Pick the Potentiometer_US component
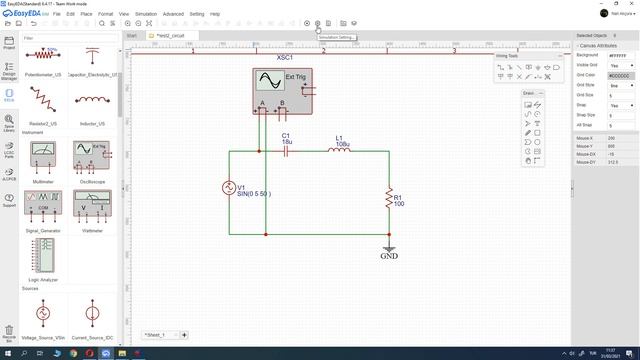 [43, 62]
